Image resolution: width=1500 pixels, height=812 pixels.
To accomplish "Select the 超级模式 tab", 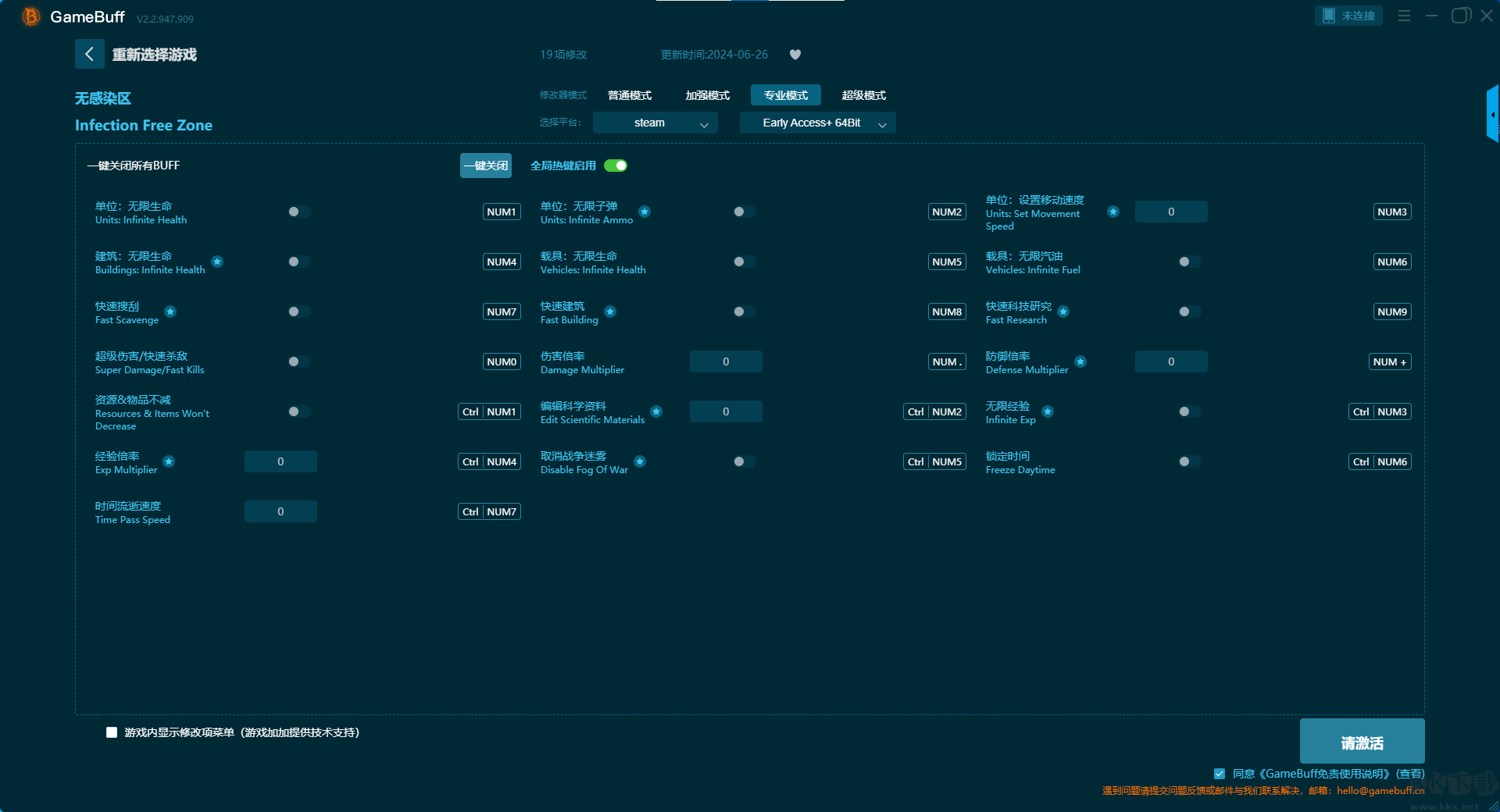I will pyautogui.click(x=863, y=95).
